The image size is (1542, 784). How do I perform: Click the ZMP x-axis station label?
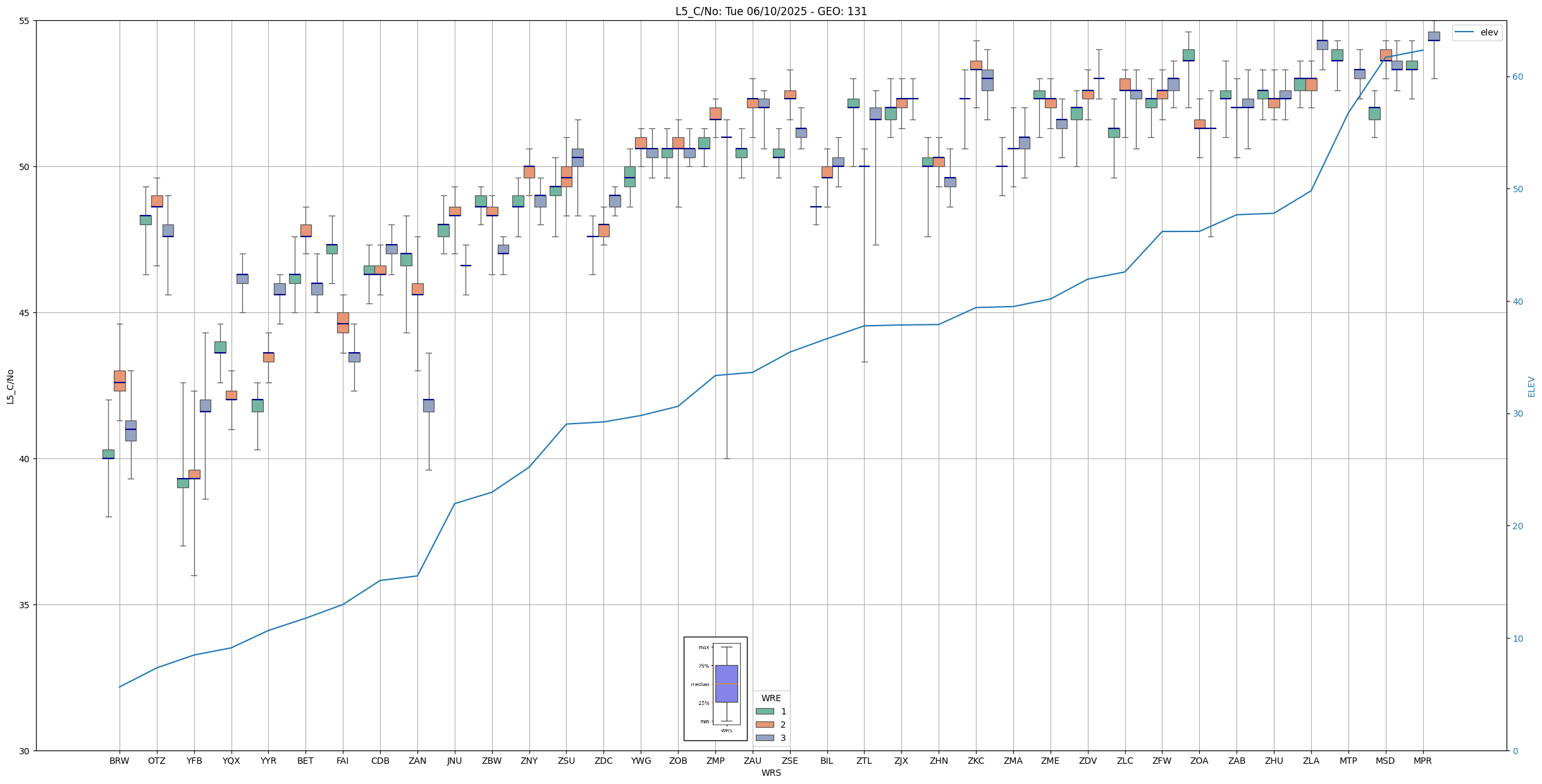click(715, 761)
